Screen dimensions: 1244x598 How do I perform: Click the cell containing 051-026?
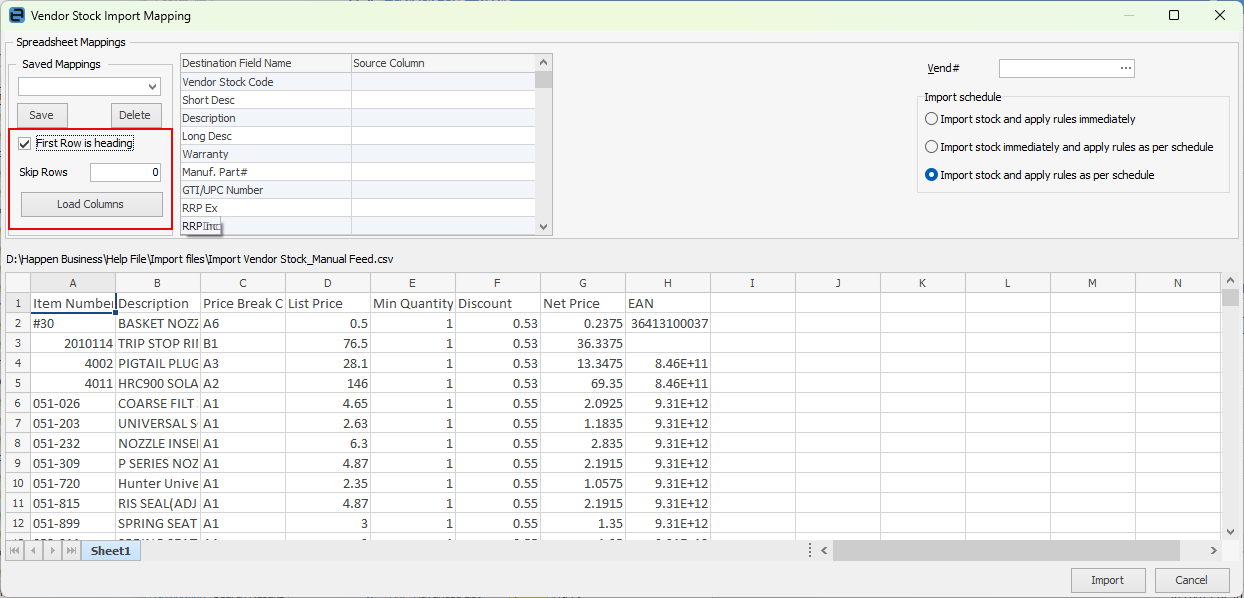click(73, 403)
